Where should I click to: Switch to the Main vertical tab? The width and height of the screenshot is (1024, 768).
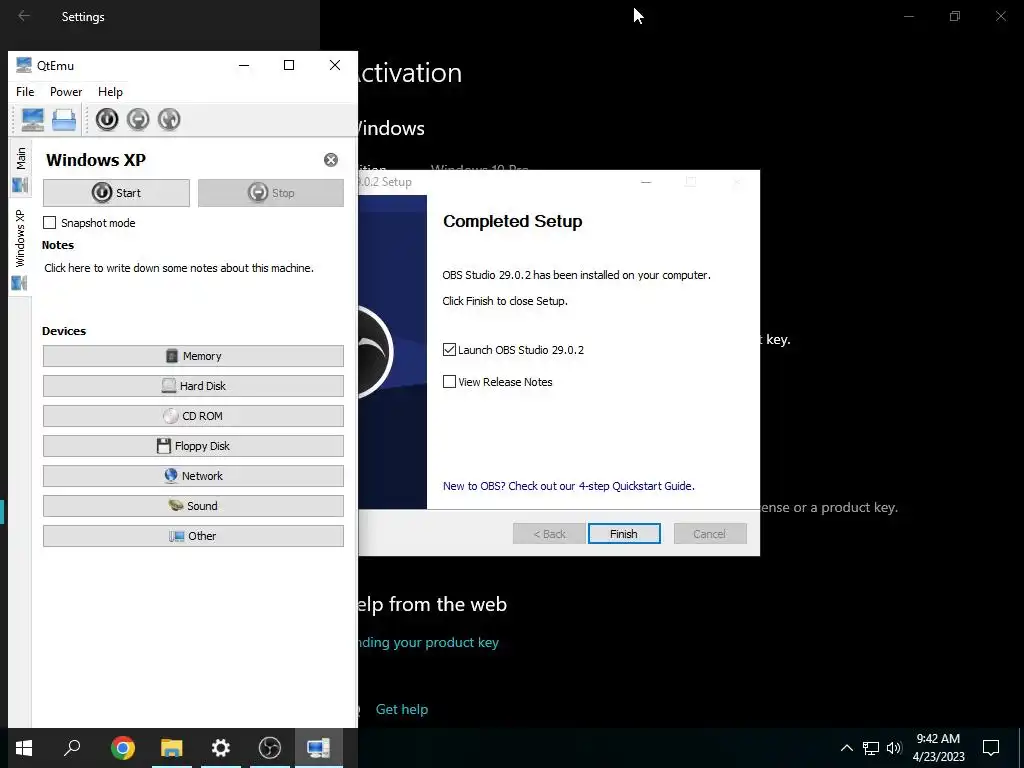coord(20,168)
